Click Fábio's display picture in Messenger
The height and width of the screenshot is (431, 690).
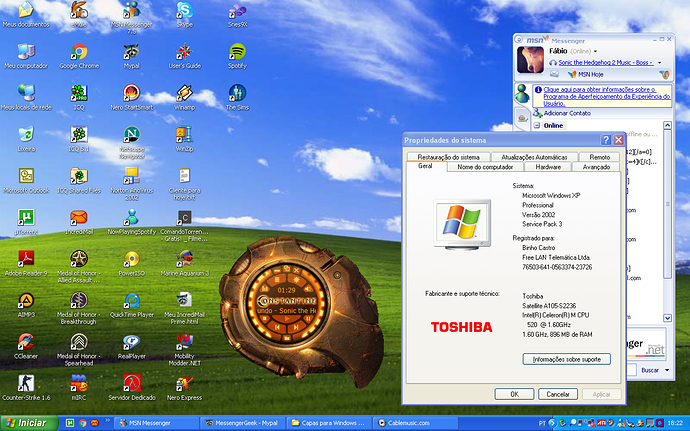coord(530,60)
